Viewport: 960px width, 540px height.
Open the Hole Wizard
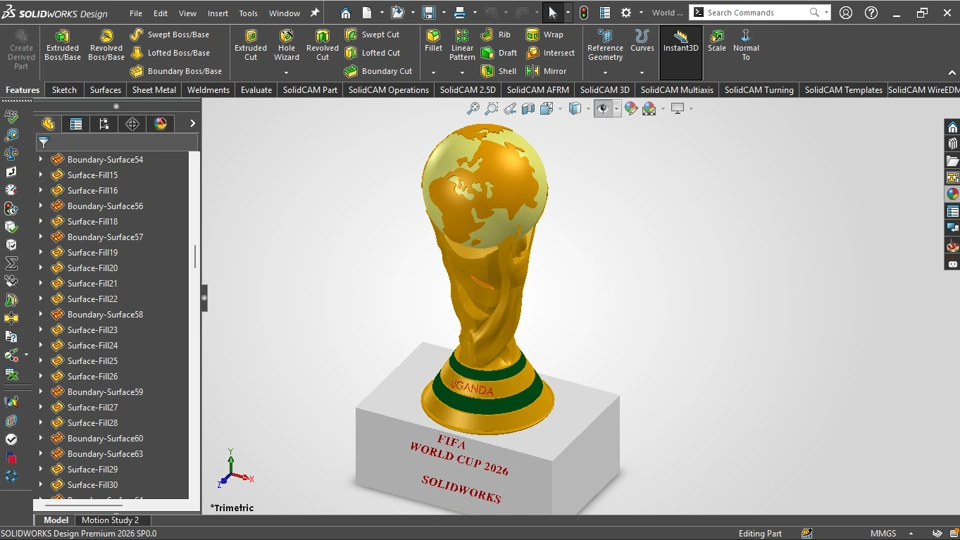coord(286,45)
